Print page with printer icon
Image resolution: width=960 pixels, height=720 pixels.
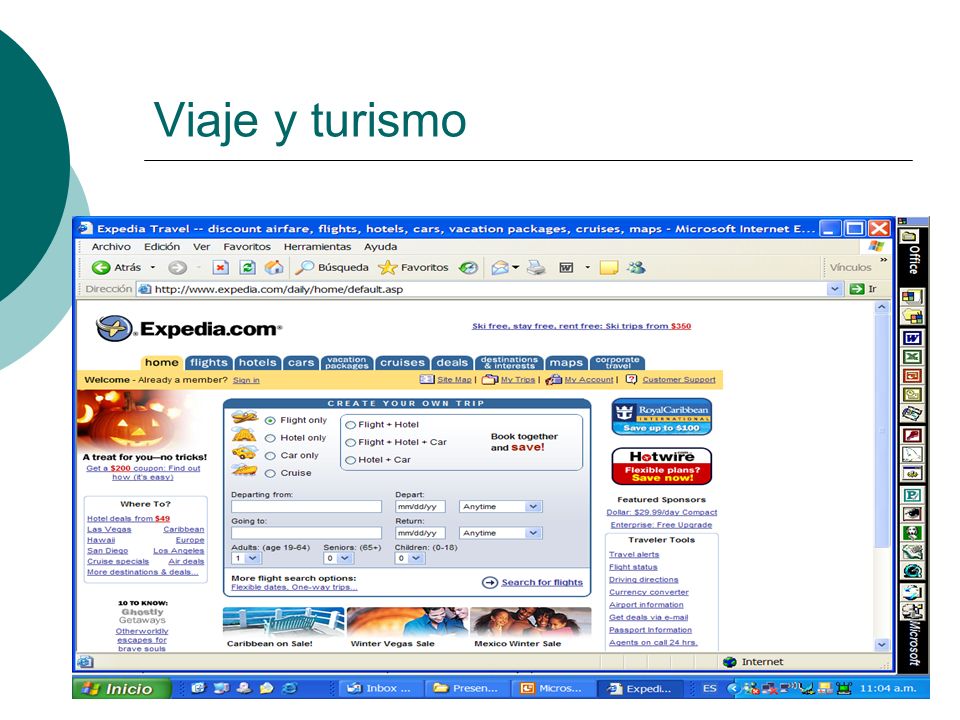[536, 268]
